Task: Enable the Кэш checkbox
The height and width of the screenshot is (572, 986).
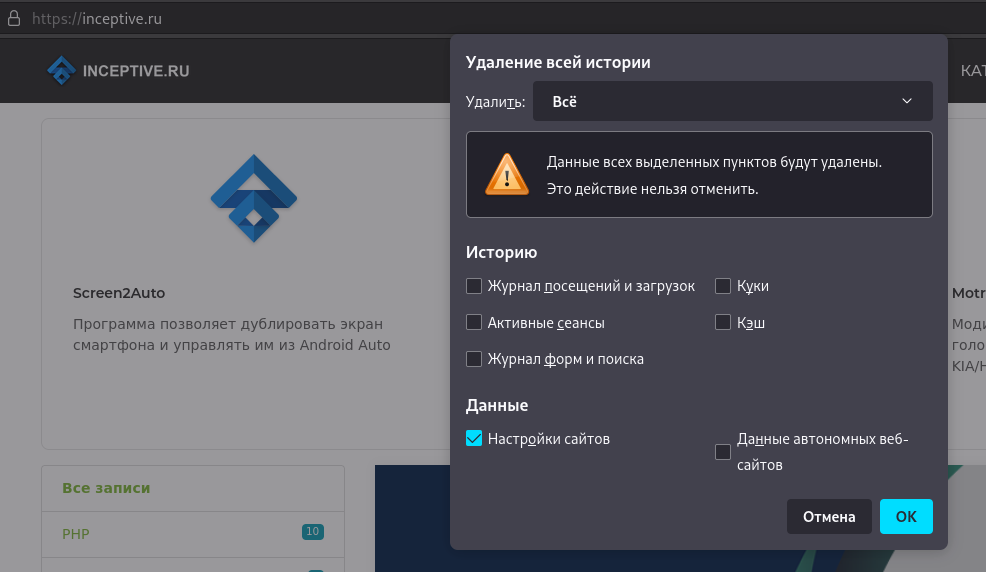Action: click(723, 323)
